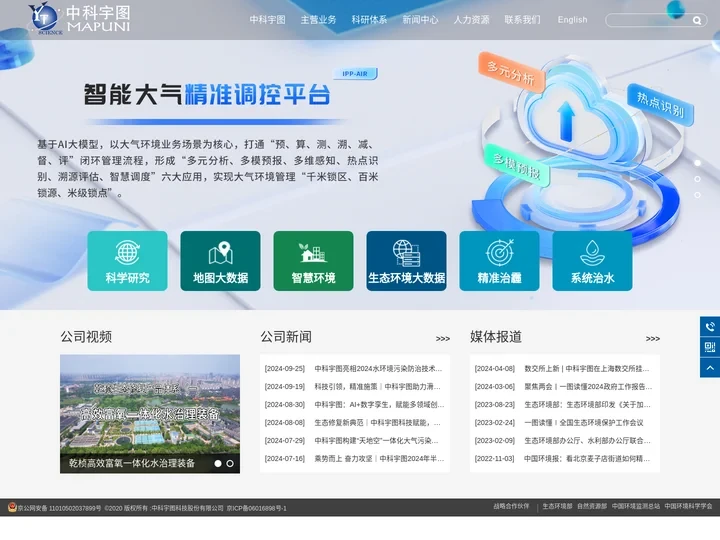Screen dimensions: 720x540
Task: Open the 地图大数据 map tile
Action: click(220, 261)
